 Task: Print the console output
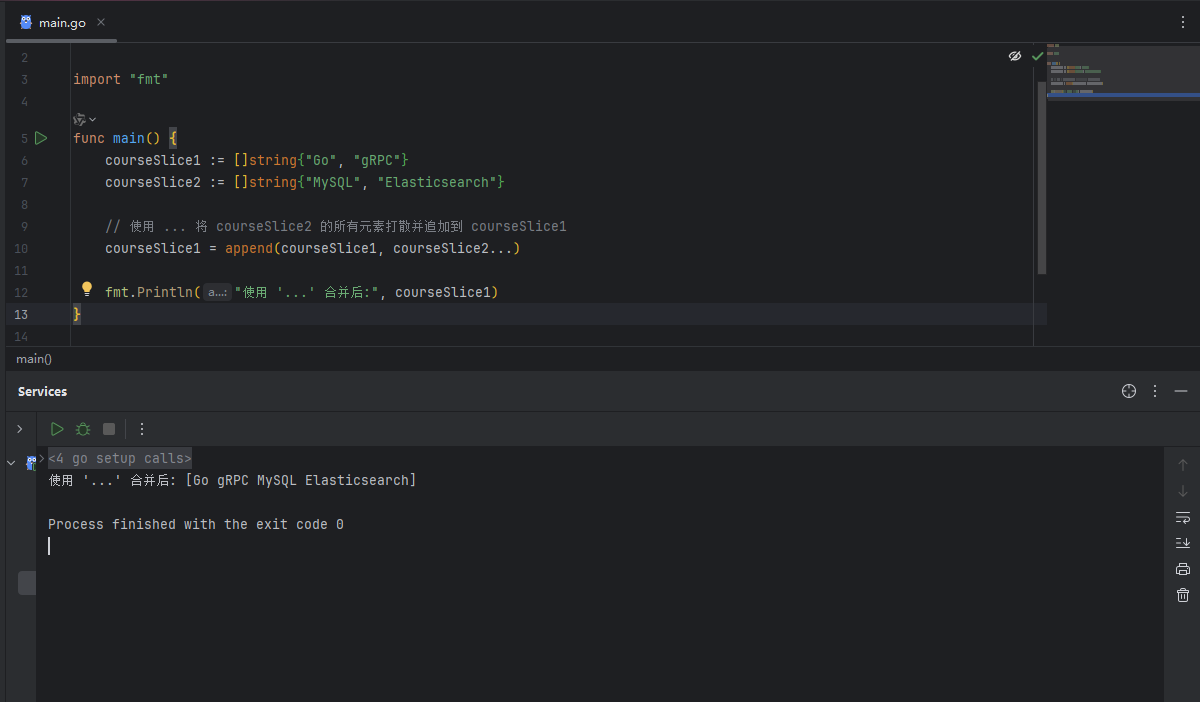click(x=1183, y=569)
